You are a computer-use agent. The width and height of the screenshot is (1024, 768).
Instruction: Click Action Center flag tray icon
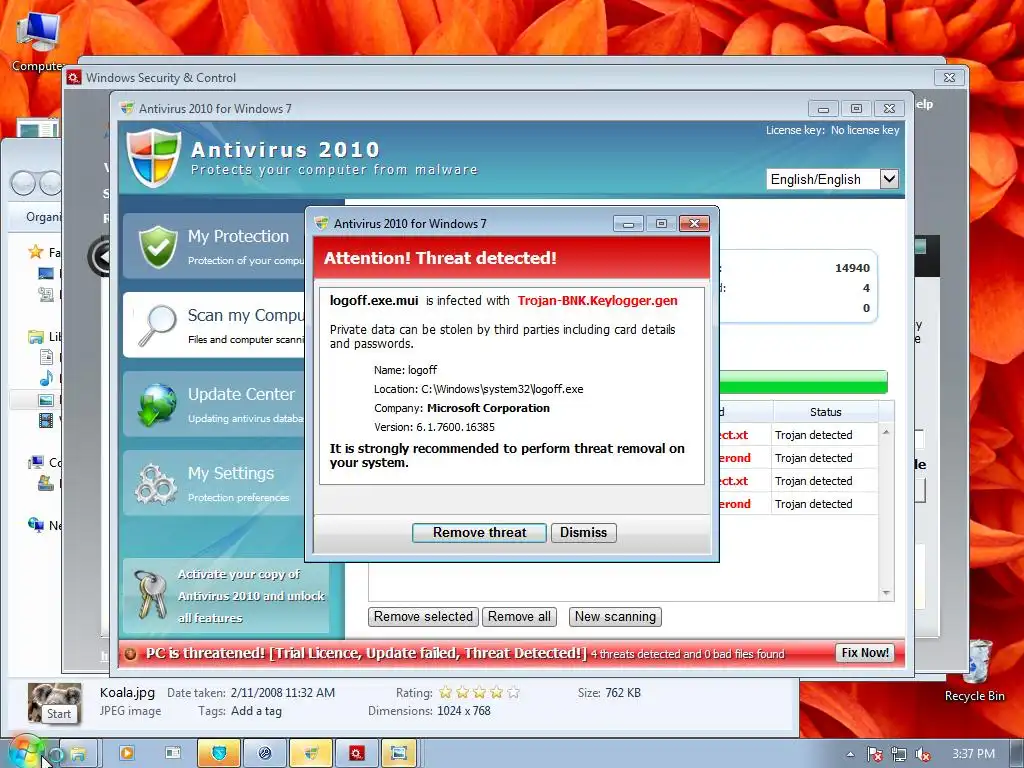(875, 755)
